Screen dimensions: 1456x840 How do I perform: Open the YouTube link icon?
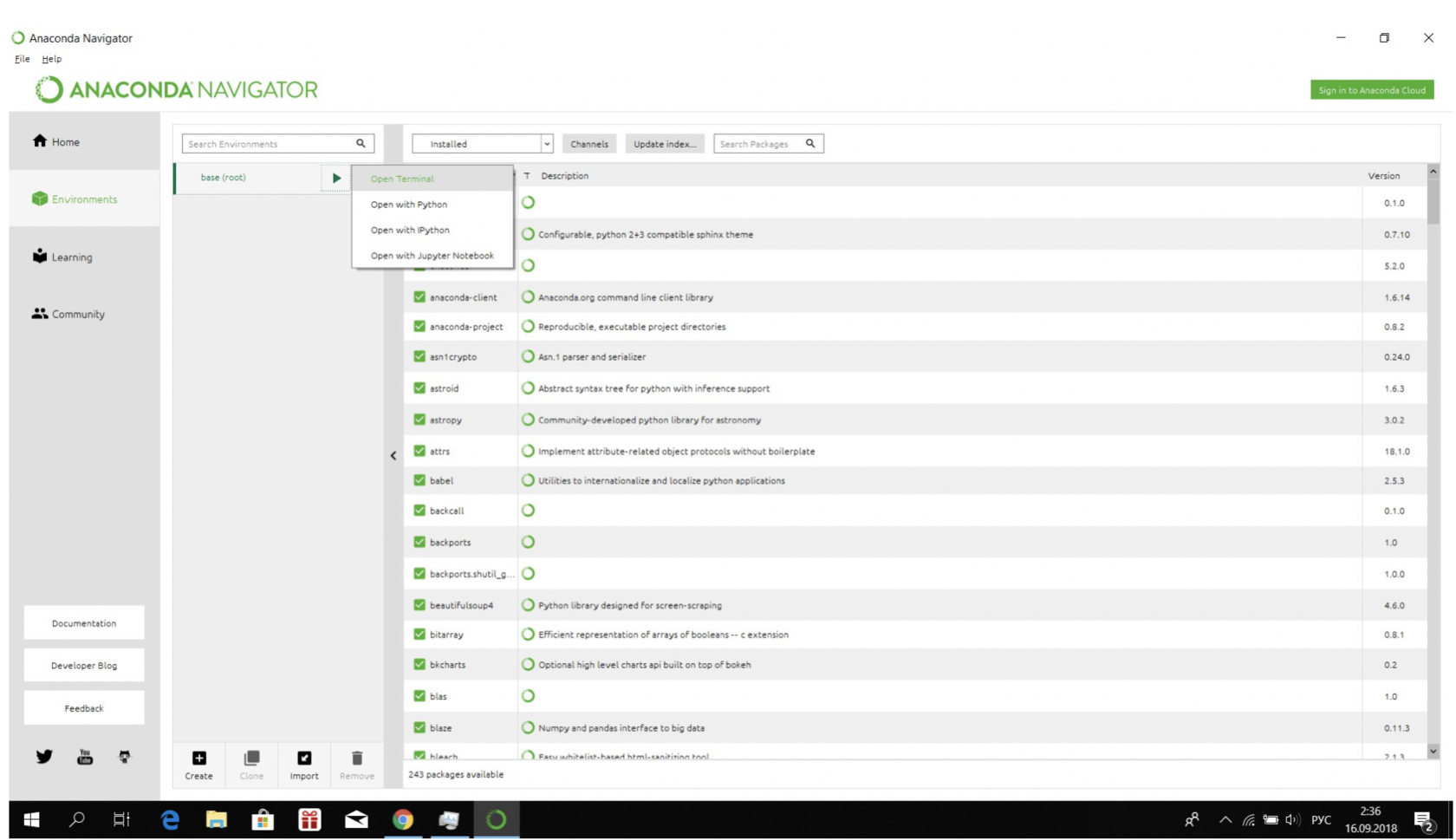[85, 757]
